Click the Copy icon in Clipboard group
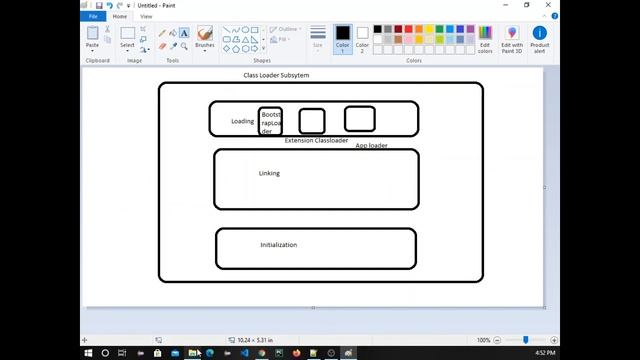 107,39
